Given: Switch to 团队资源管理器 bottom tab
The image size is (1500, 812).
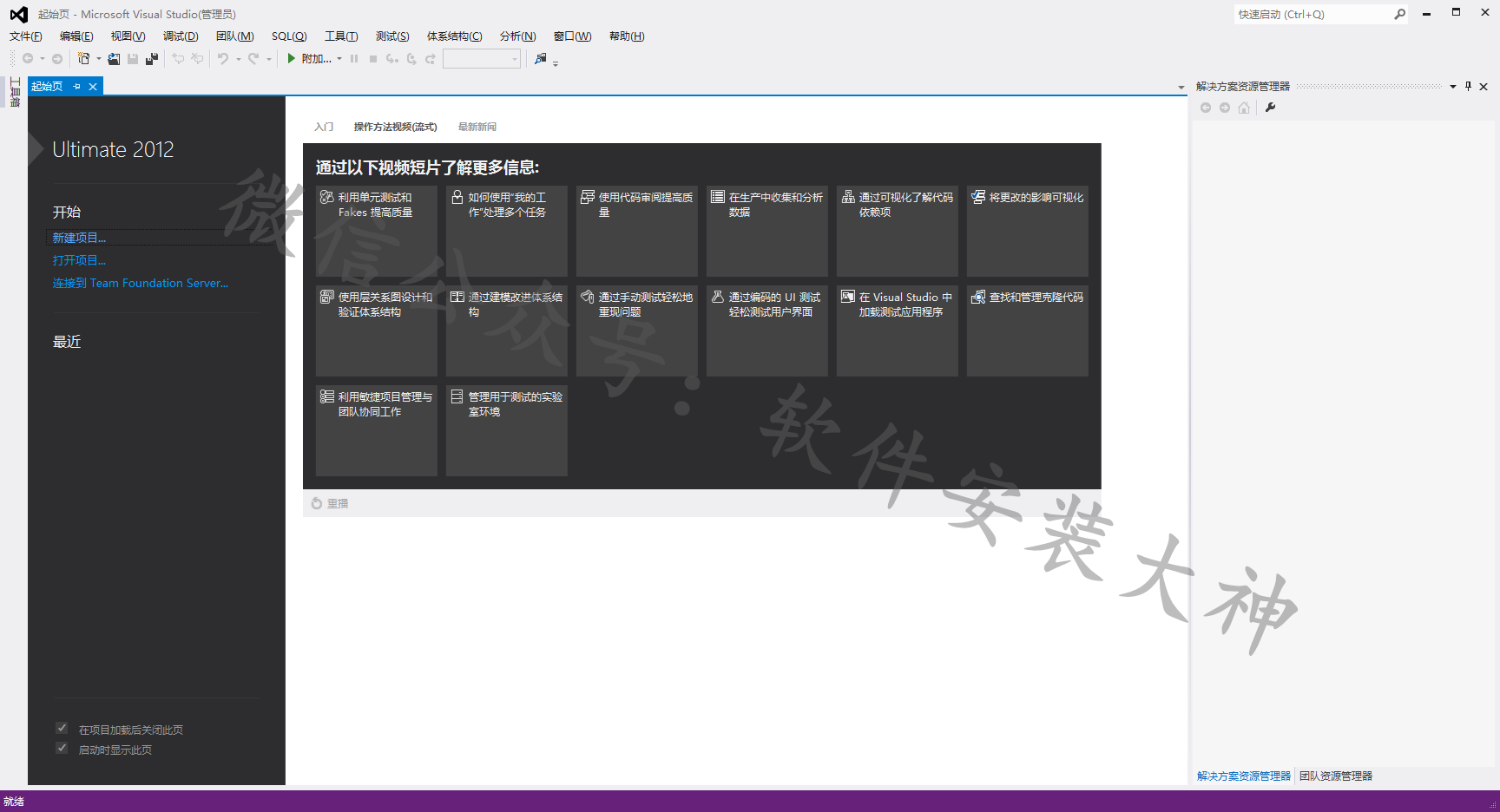Looking at the screenshot, I should coord(1336,776).
